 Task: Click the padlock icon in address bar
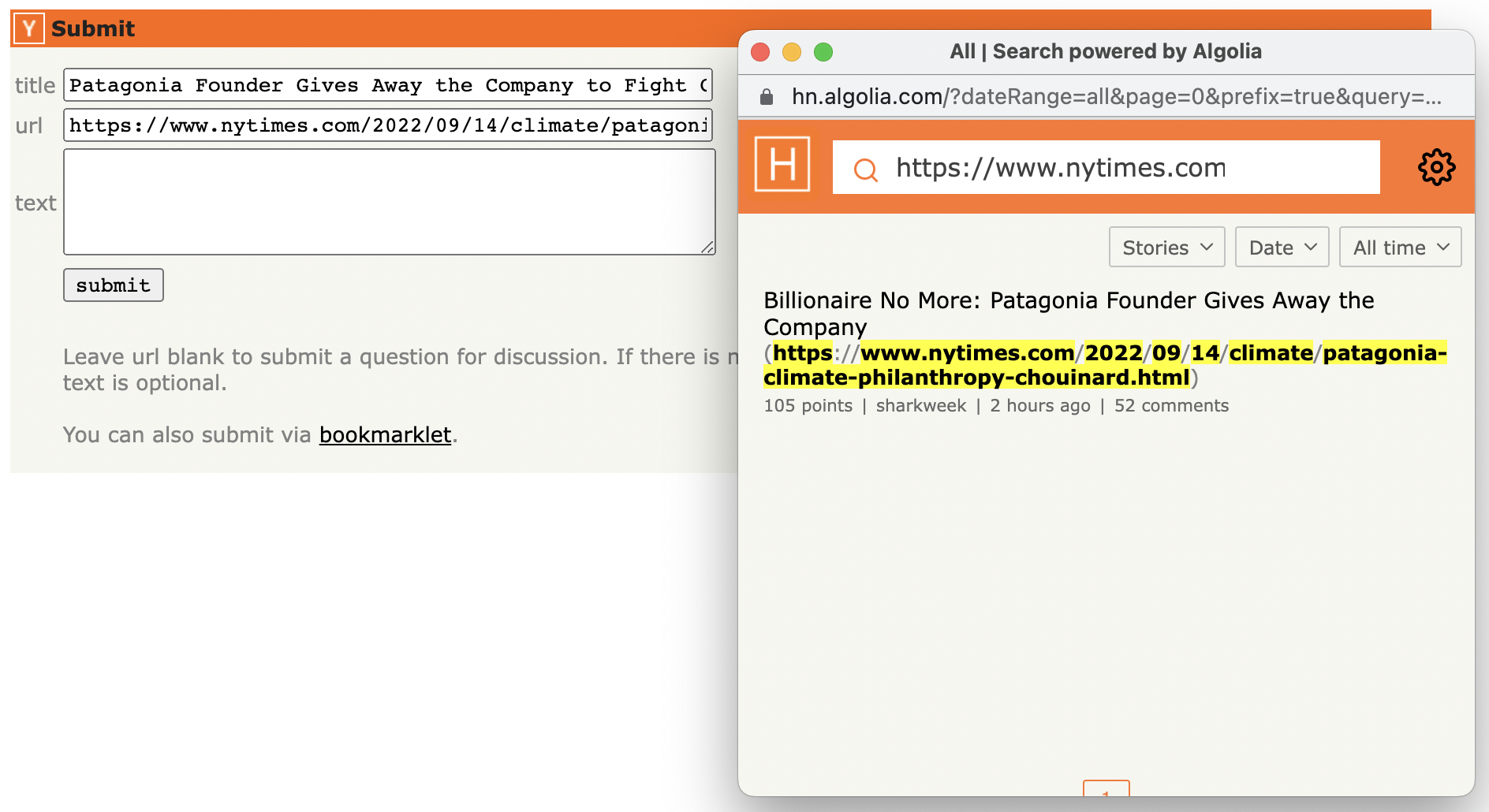[767, 97]
